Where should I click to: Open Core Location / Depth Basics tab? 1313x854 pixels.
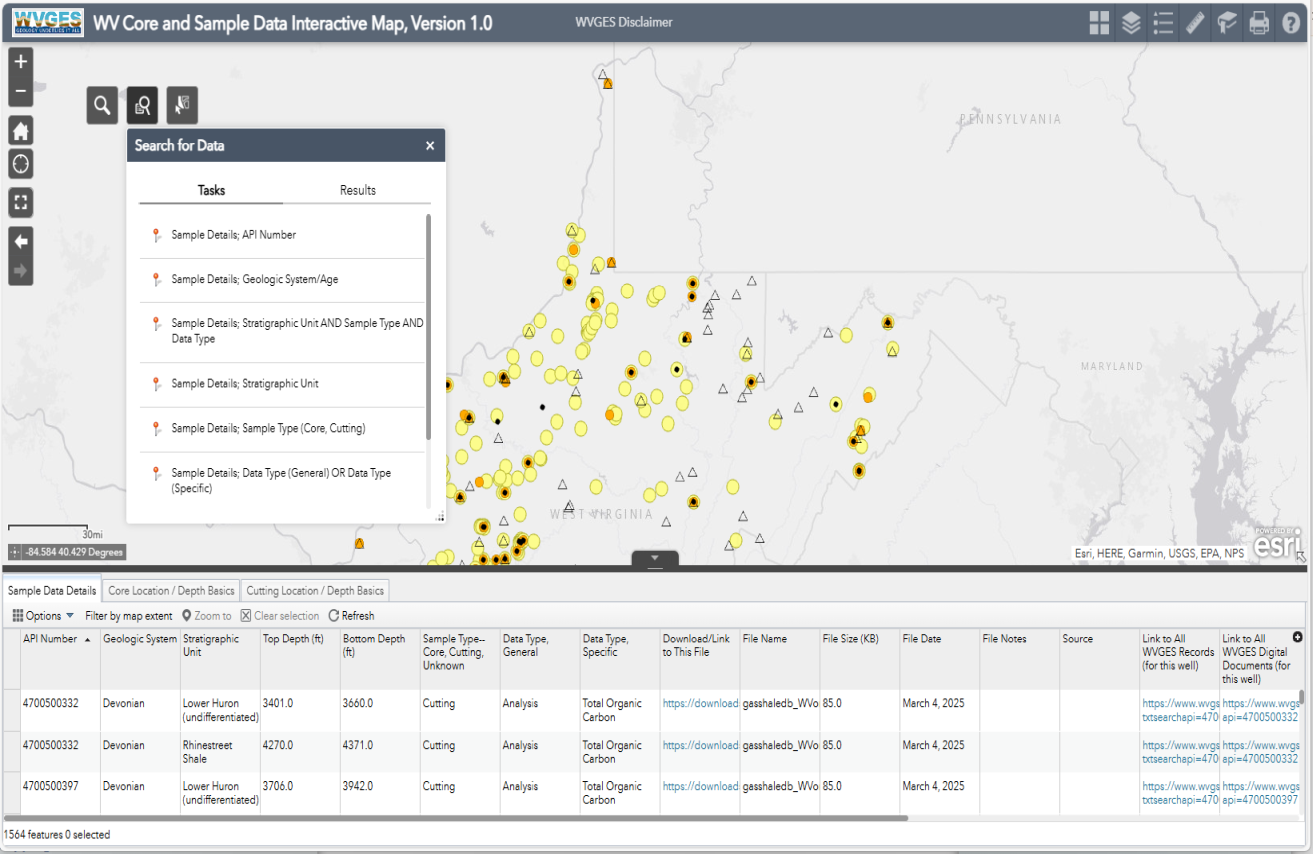[172, 591]
